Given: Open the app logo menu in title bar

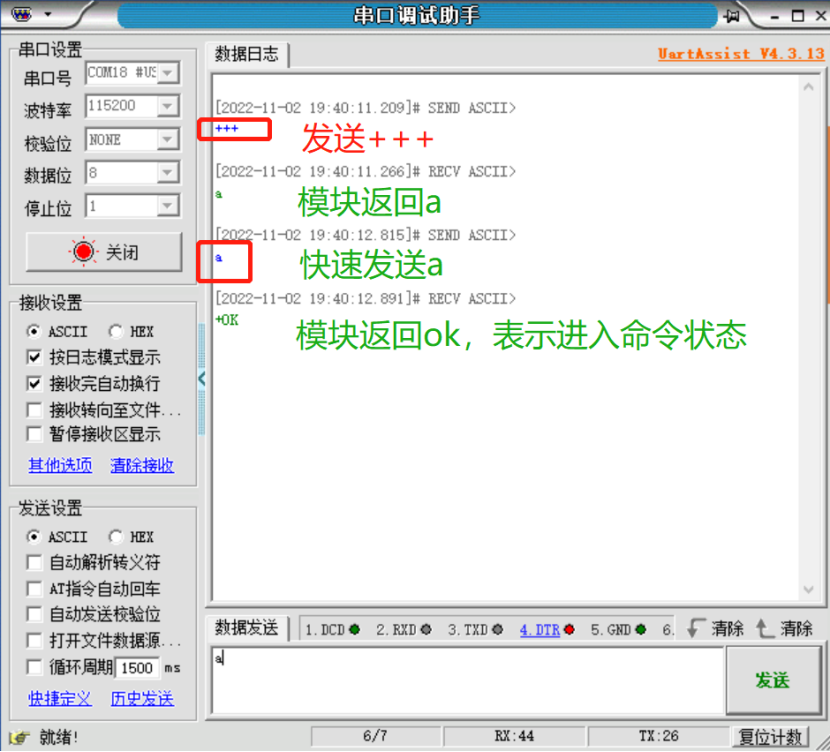Looking at the screenshot, I should (x=21, y=14).
